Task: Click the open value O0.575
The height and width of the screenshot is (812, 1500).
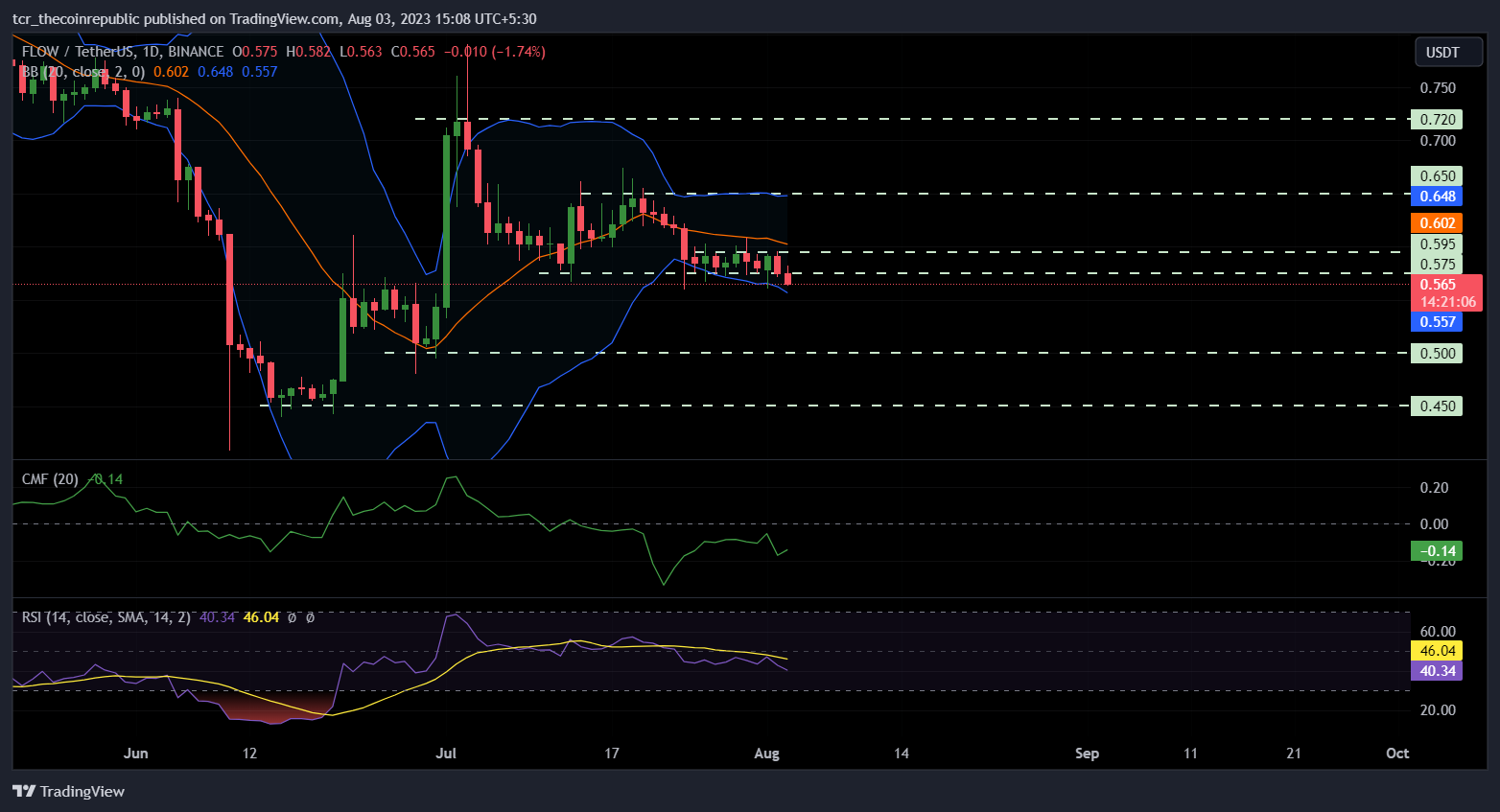Action: click(x=255, y=52)
